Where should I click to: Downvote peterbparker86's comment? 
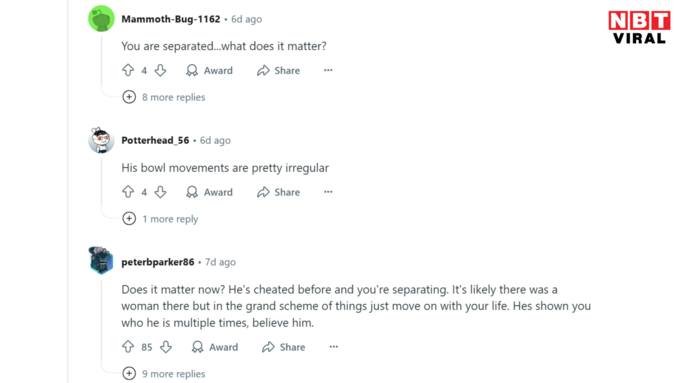pos(166,347)
